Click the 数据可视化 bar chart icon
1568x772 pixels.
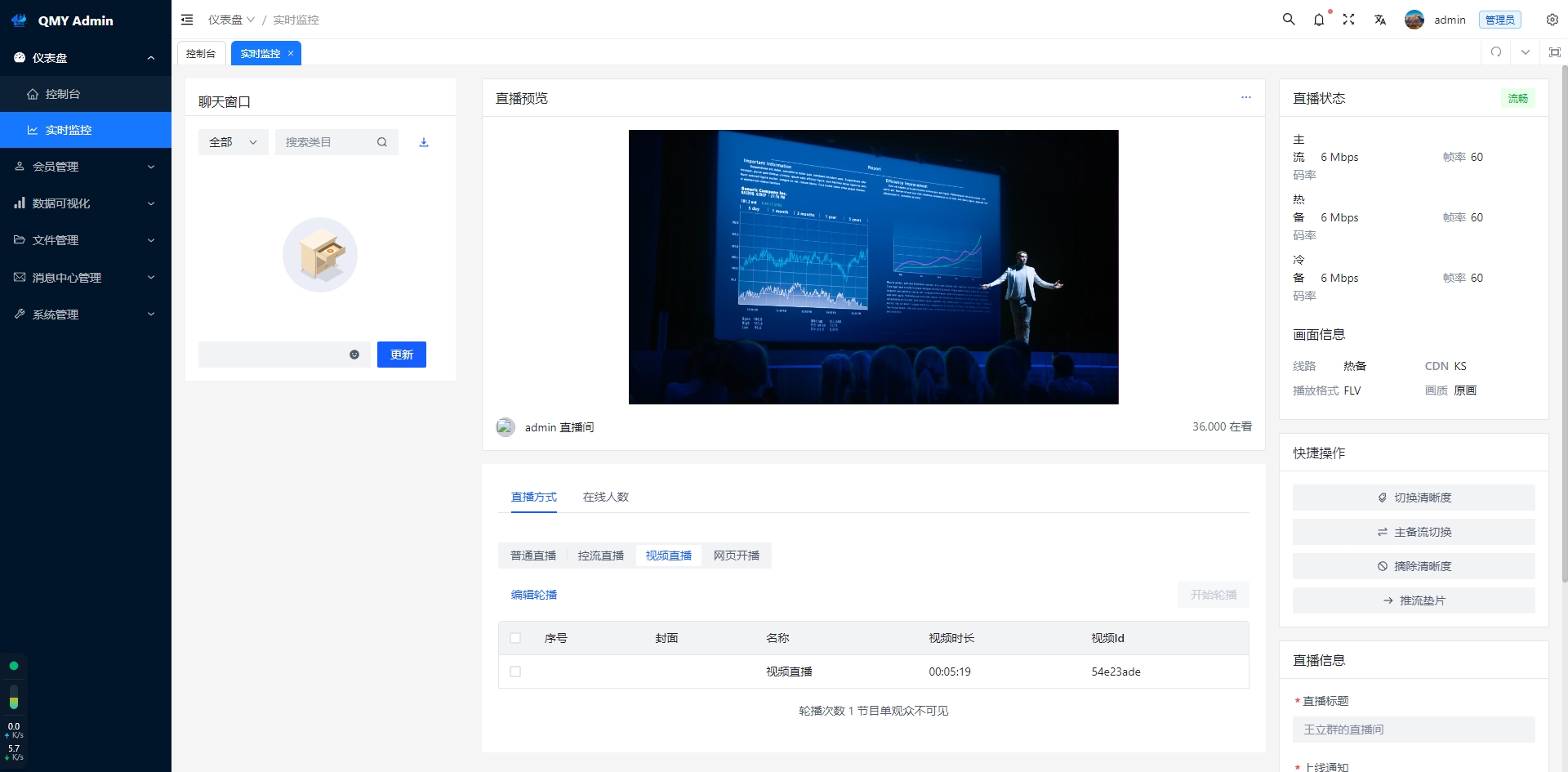20,203
